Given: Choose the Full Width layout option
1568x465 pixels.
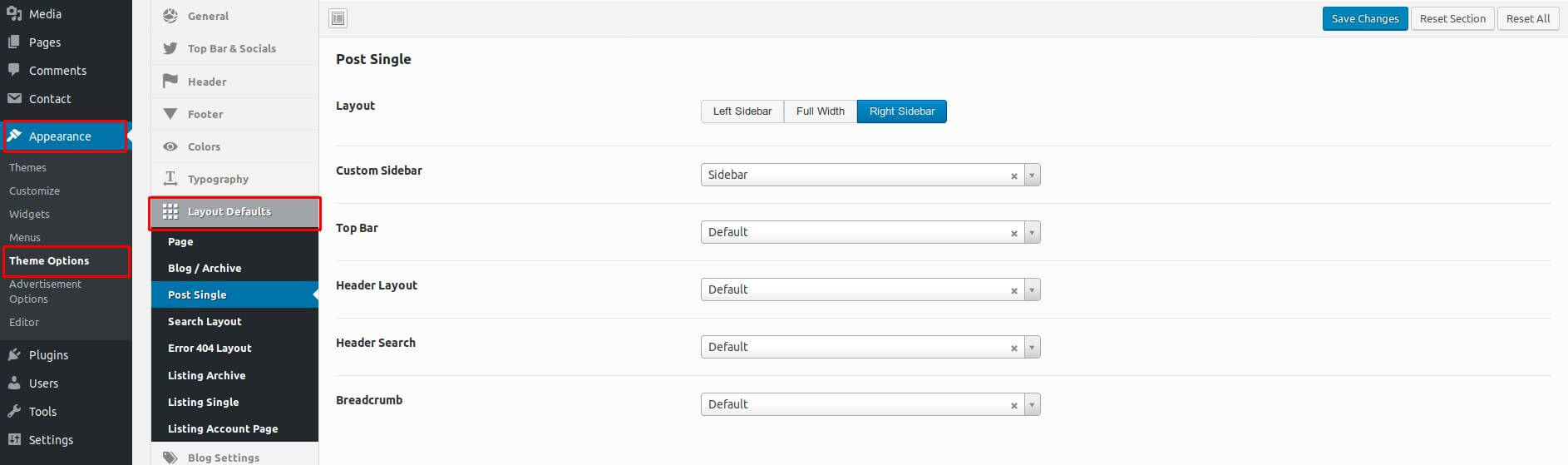Looking at the screenshot, I should (821, 111).
